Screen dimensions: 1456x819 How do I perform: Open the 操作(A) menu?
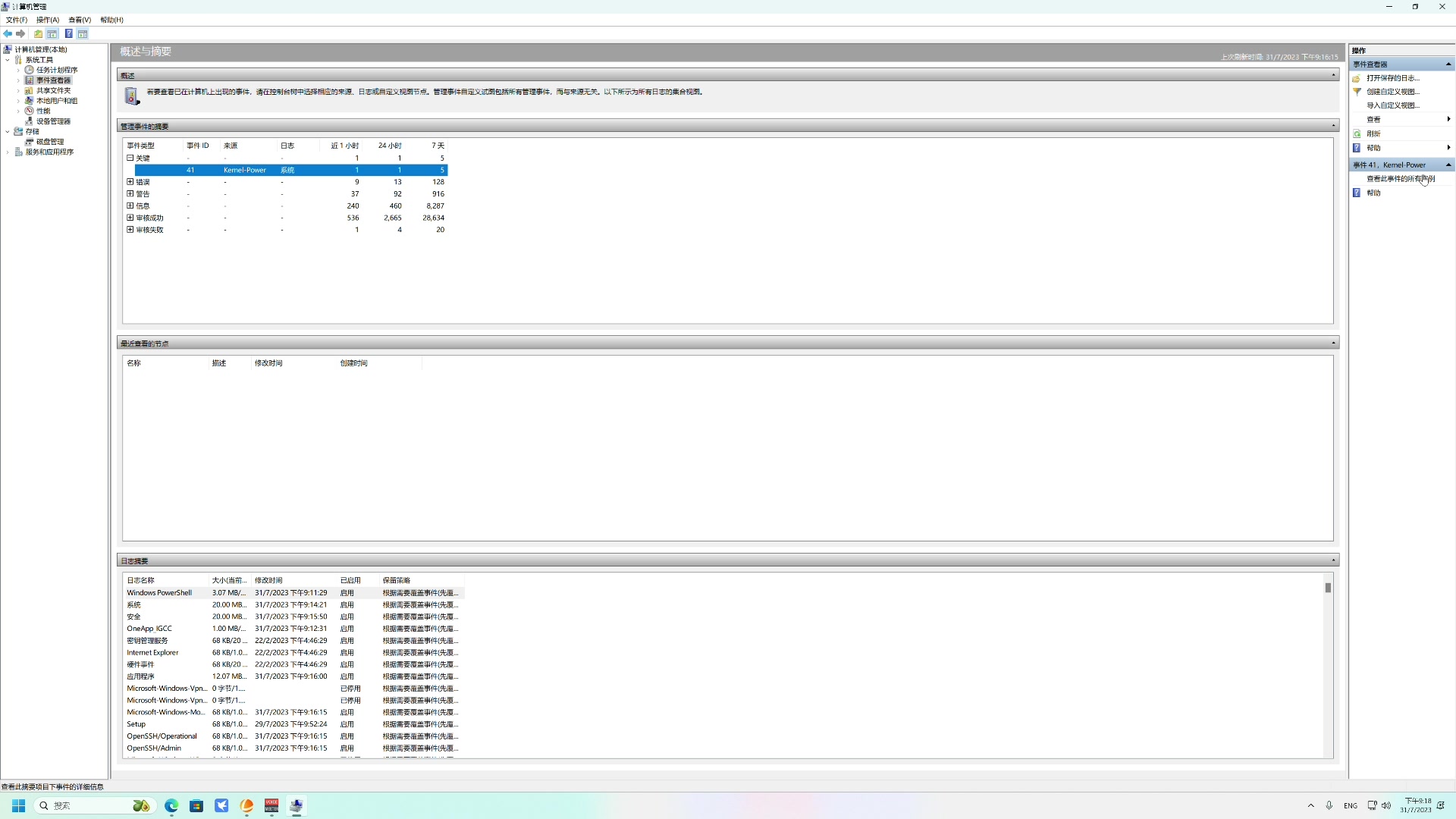(x=47, y=20)
